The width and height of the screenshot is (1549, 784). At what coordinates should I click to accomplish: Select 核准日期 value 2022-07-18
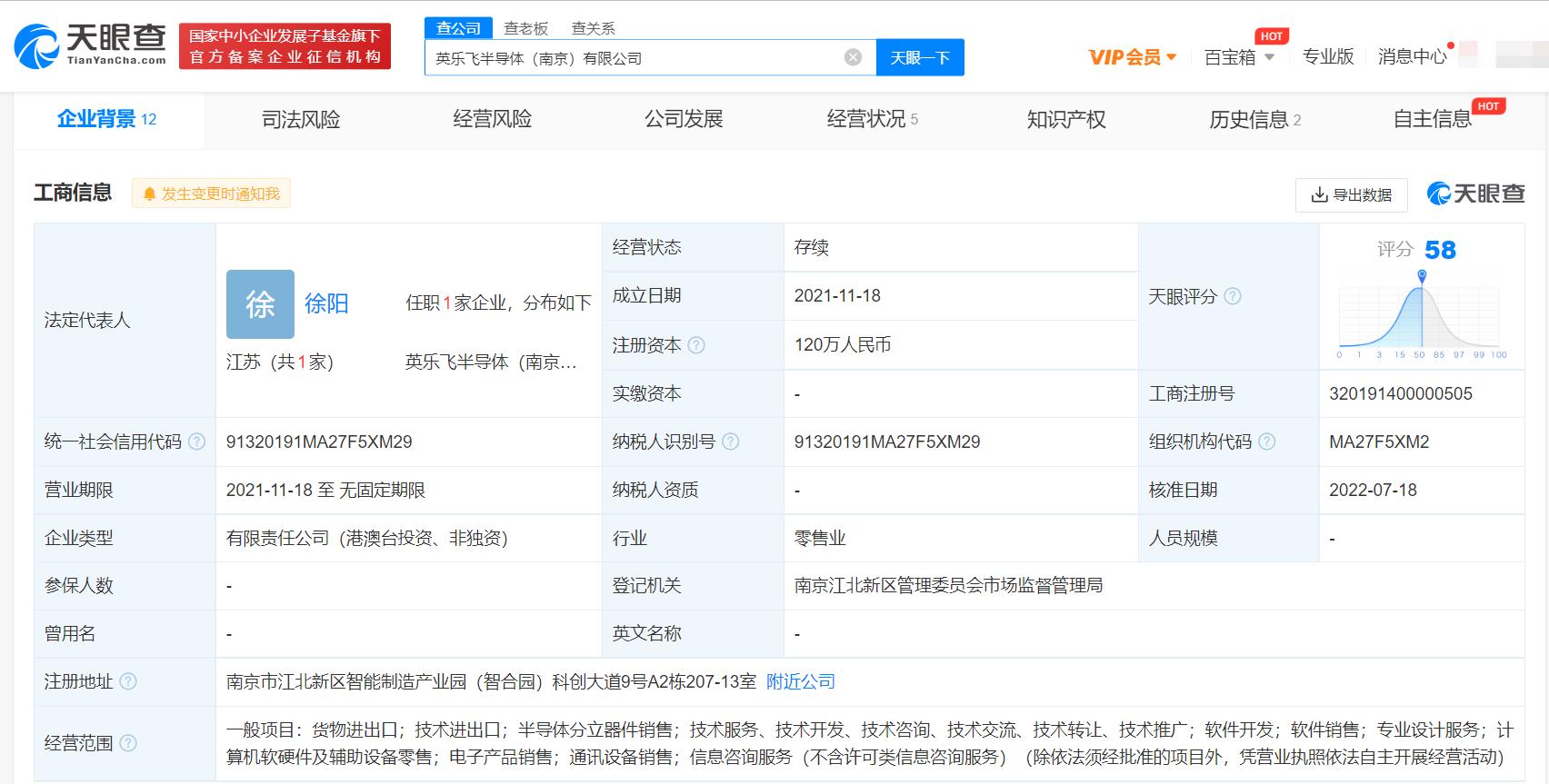point(1373,490)
